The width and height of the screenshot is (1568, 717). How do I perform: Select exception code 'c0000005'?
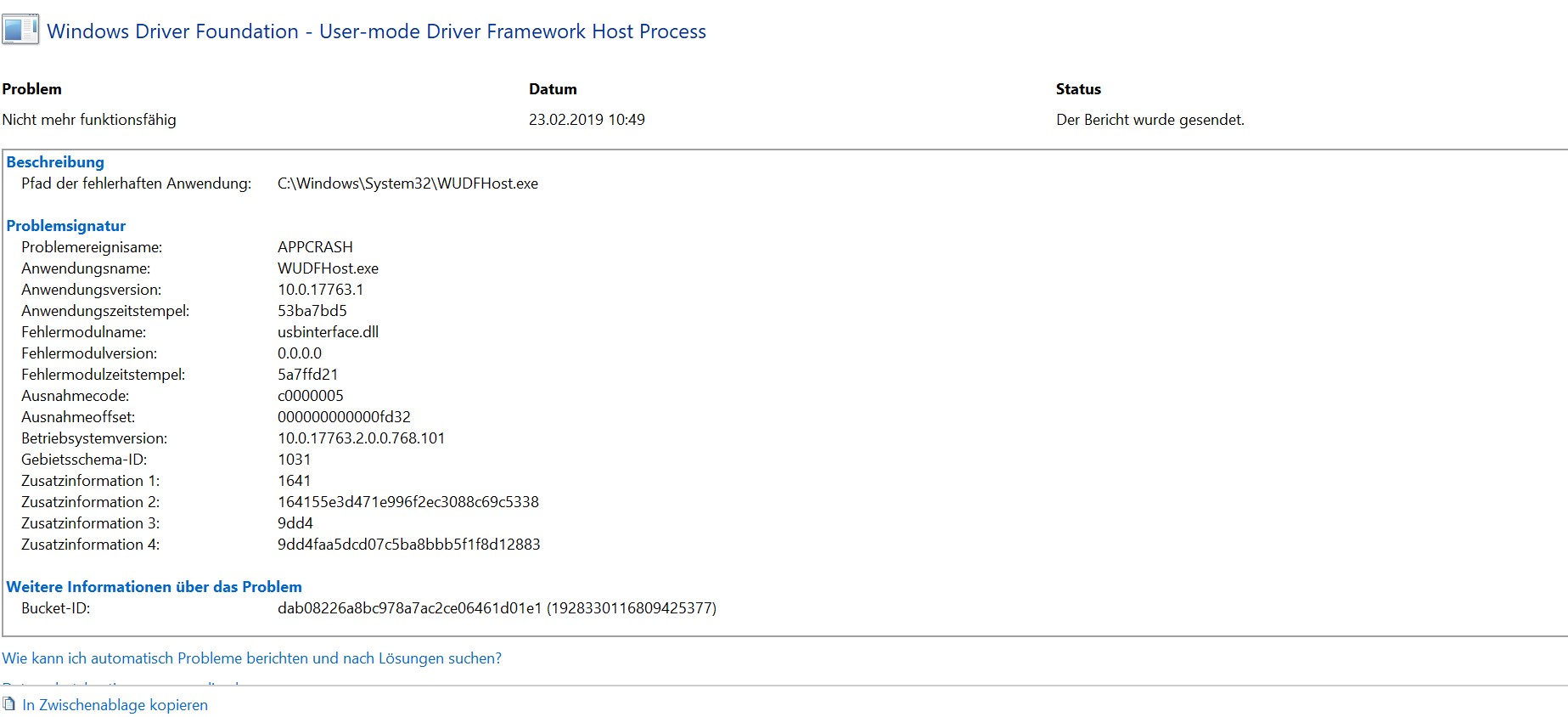coord(311,396)
